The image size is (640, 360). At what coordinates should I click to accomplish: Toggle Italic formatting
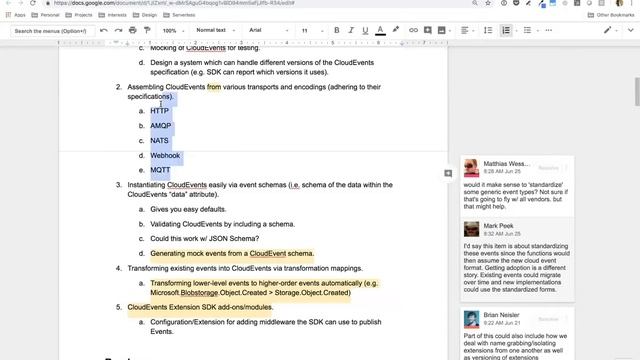[x=351, y=30]
